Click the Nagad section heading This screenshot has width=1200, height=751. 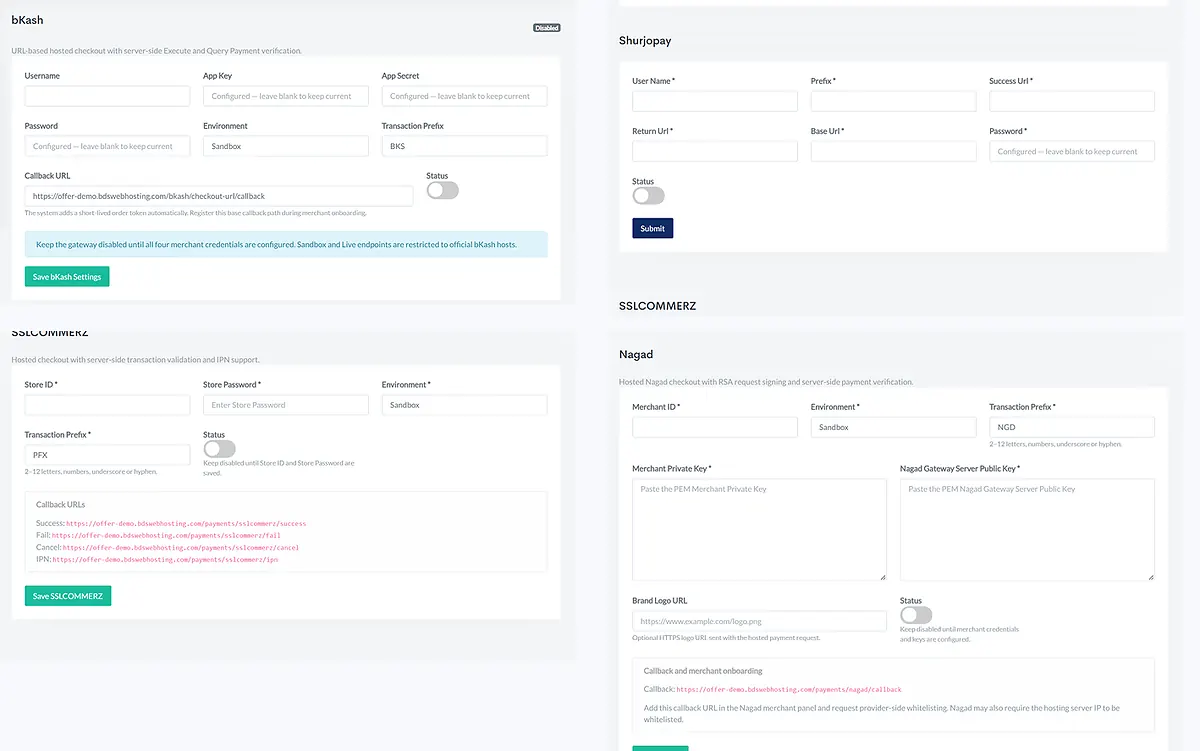tap(636, 354)
